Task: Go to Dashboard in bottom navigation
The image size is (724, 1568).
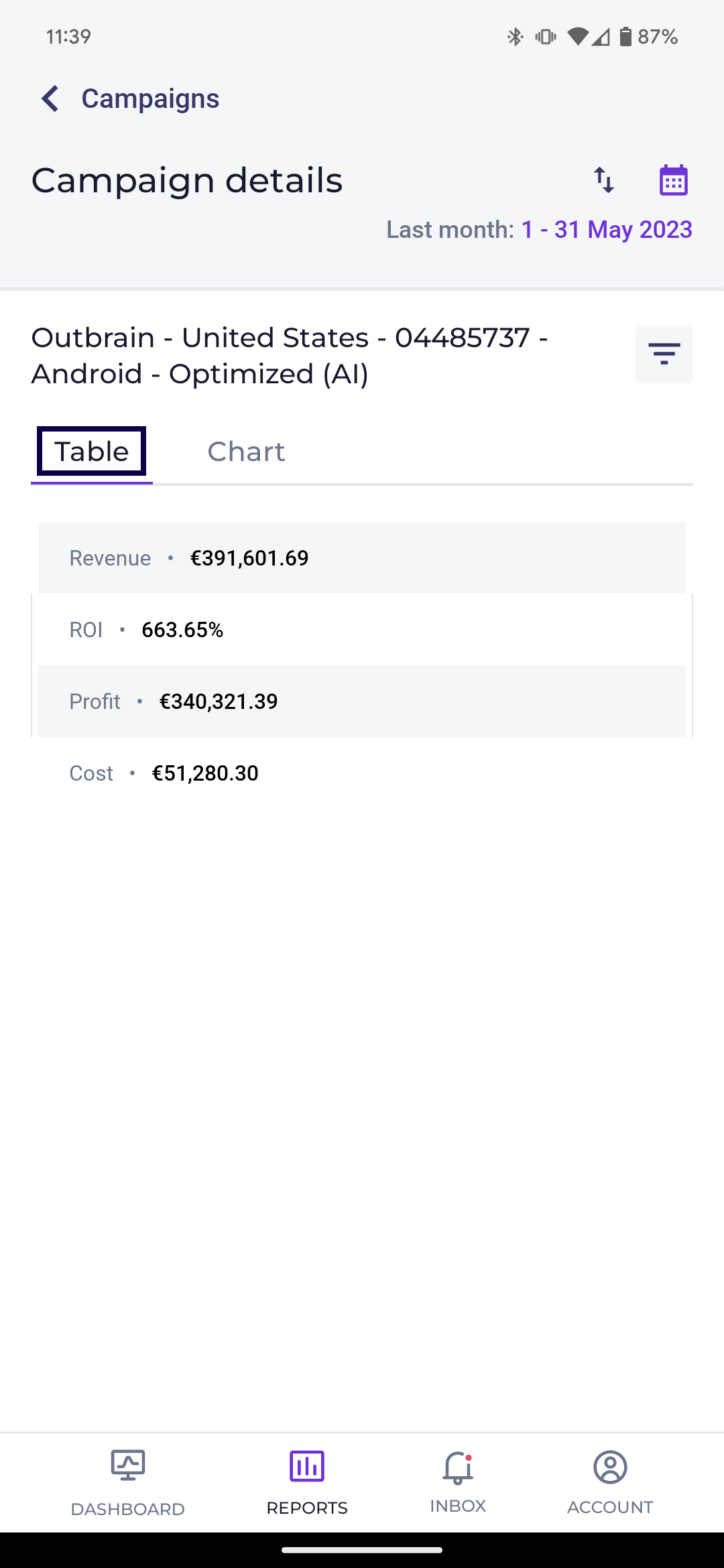Action: click(127, 1482)
